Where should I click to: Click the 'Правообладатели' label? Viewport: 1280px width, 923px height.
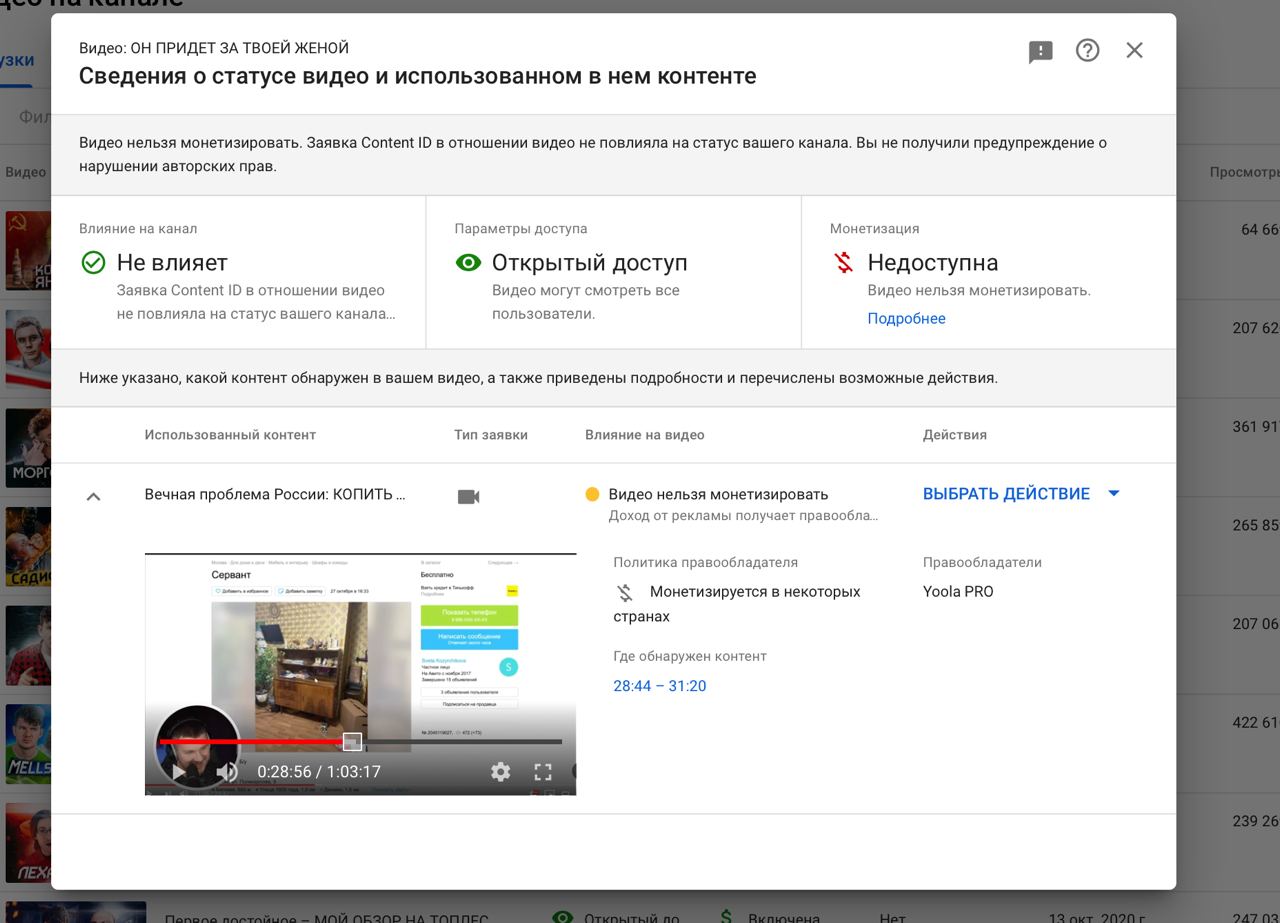tap(982, 562)
